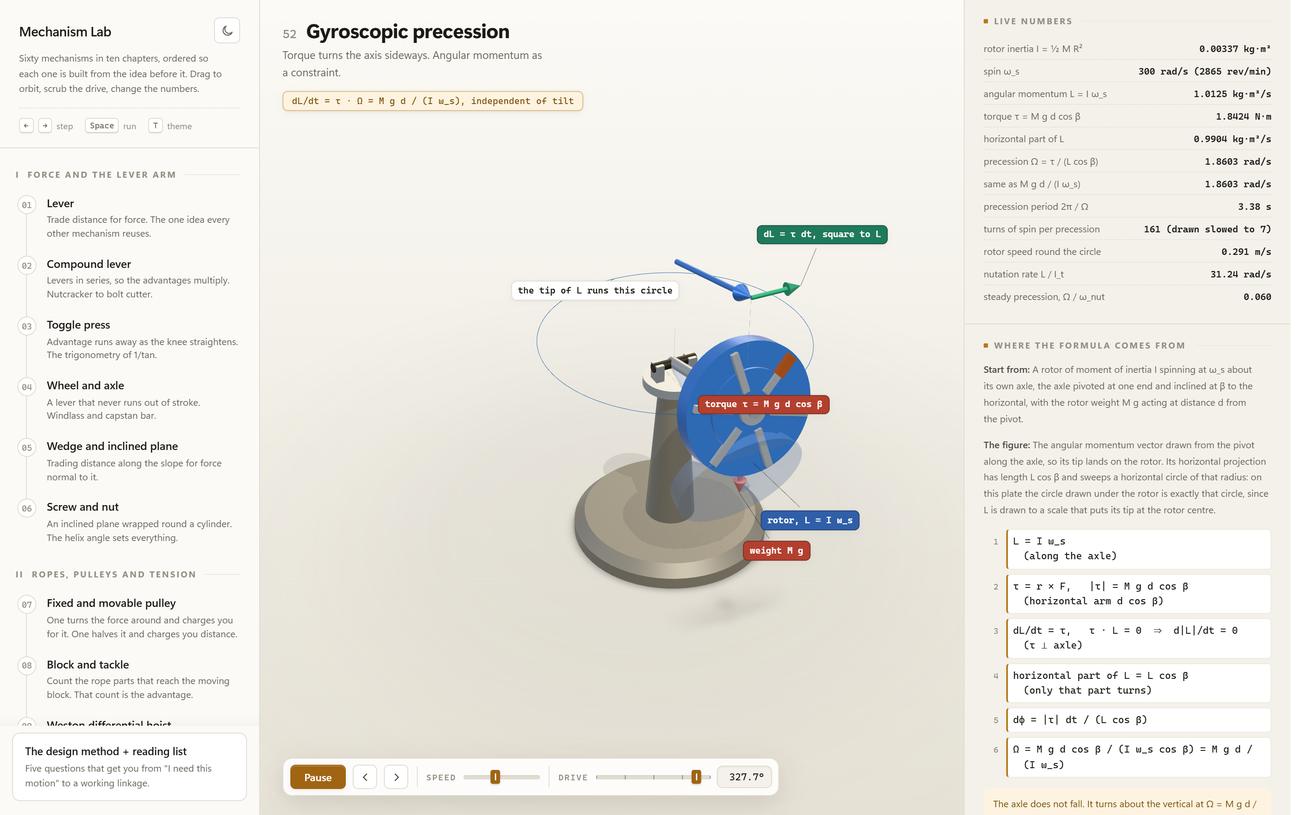Click derivation step 3: dL/dt = τ

click(x=1138, y=638)
